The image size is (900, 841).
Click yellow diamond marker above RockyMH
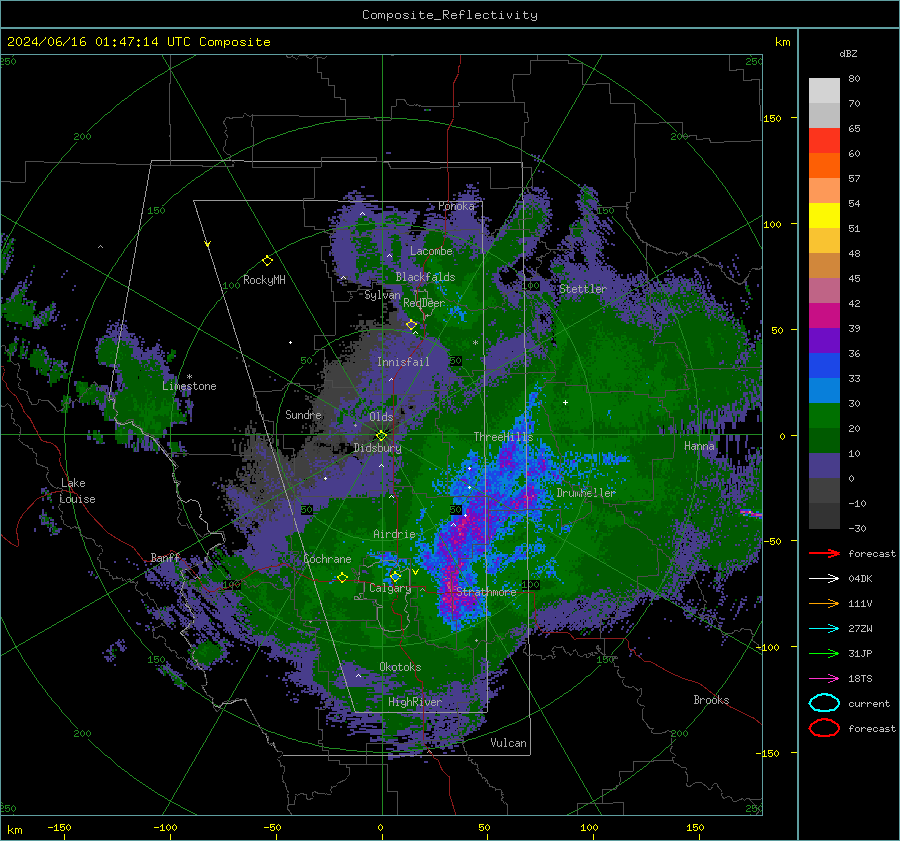click(x=267, y=261)
